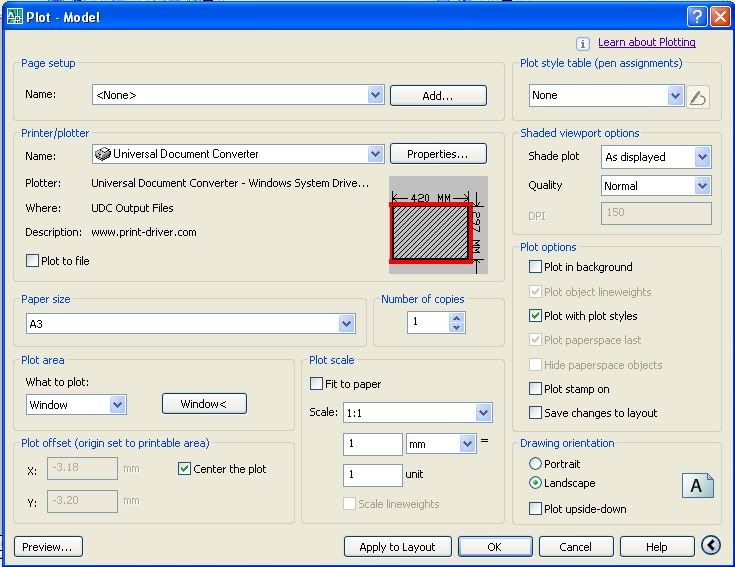Enable Plot upside-down checkbox
Viewport: 735px width, 567px height.
point(535,508)
